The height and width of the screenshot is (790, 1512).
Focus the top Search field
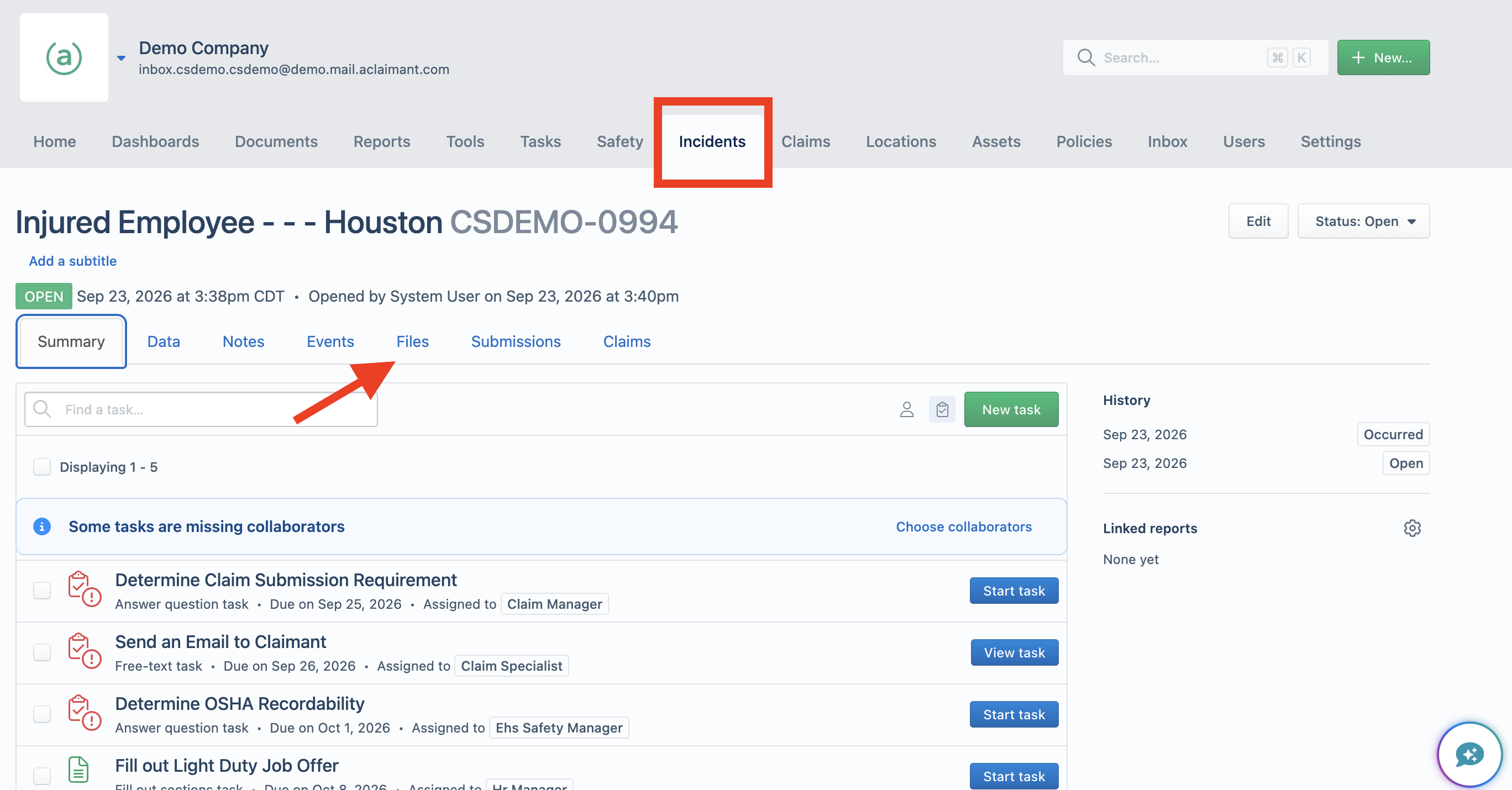pos(1195,57)
